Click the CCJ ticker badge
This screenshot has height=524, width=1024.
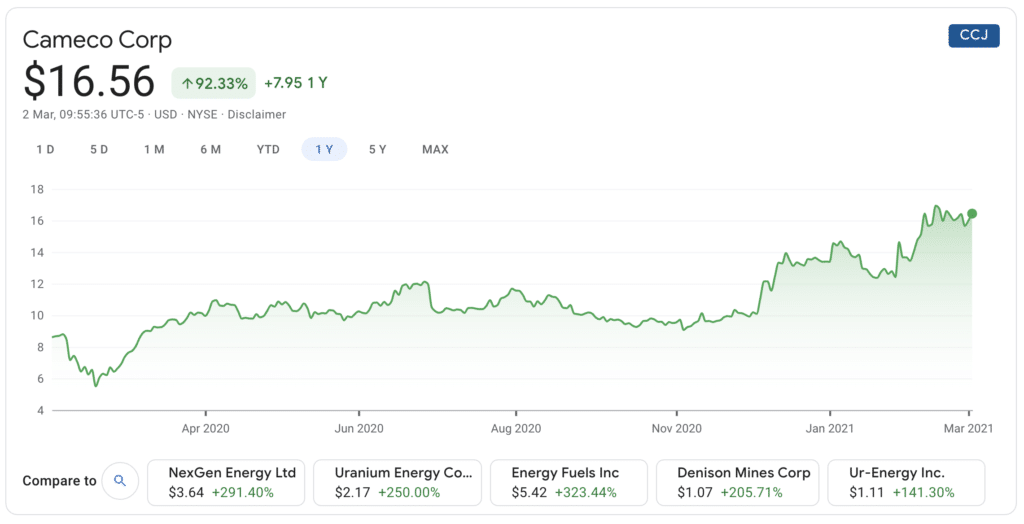974,35
